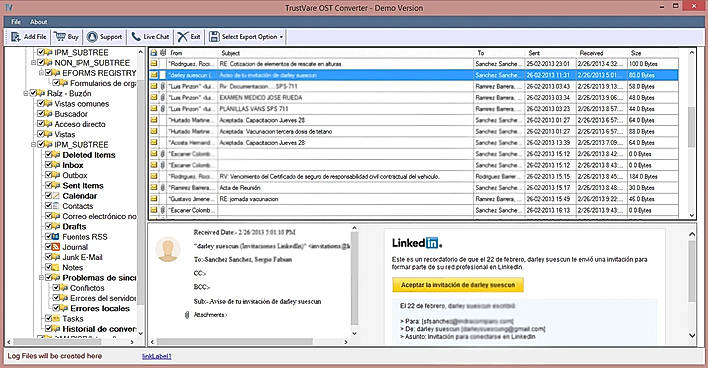The height and width of the screenshot is (368, 708).
Task: Click 'Log Files will be created here' status text
Action: tap(55, 356)
